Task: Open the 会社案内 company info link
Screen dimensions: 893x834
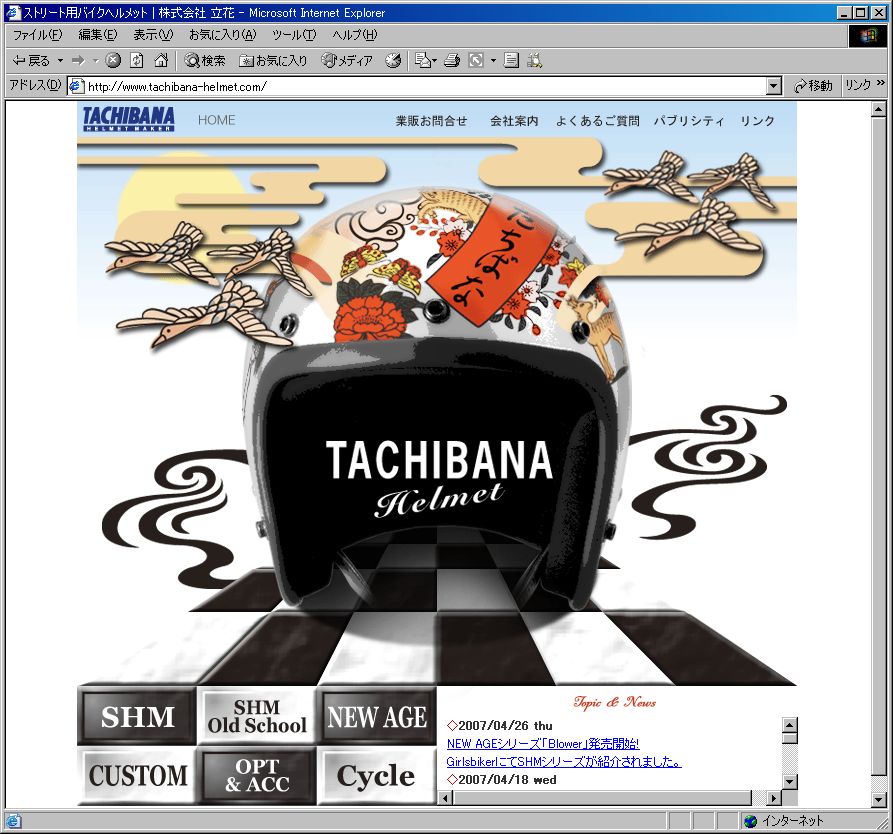Action: pos(514,121)
